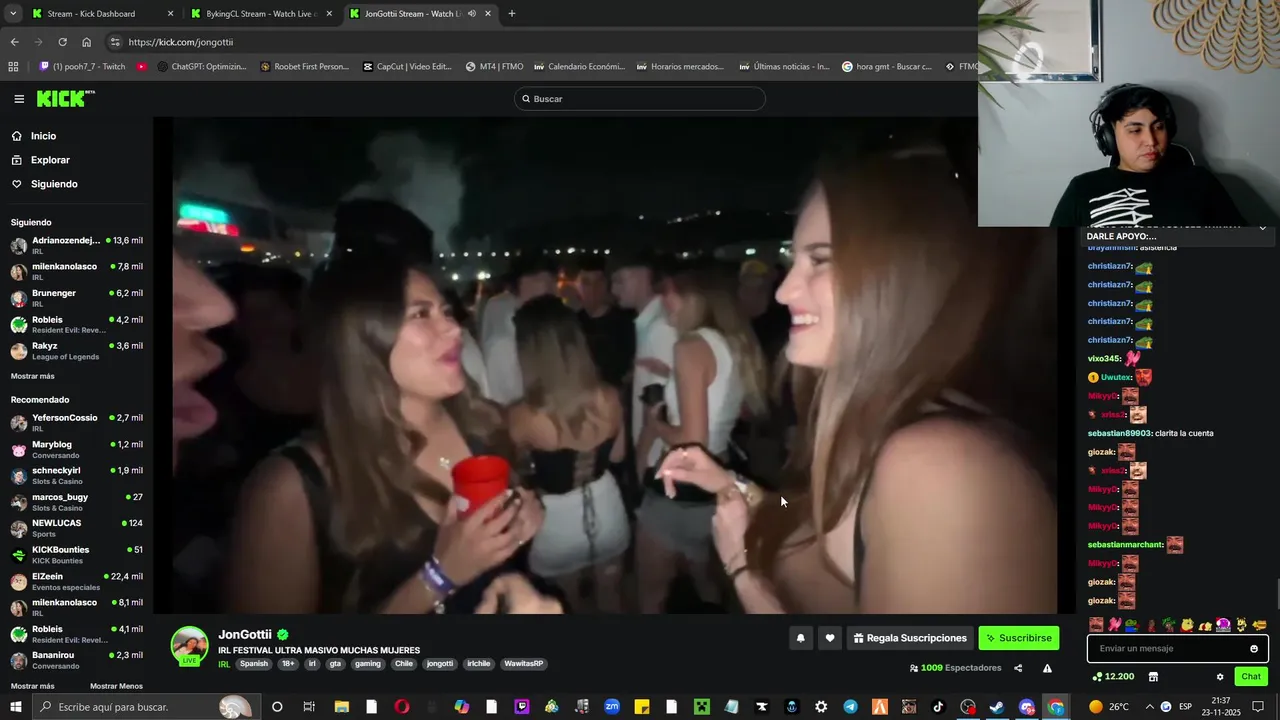The image size is (1280, 720).
Task: Open Rakyz League of Legends channel
Action: click(76, 351)
